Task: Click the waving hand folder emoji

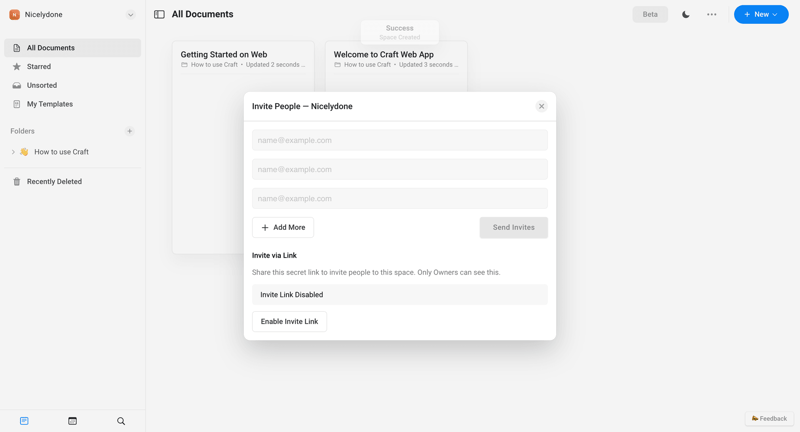Action: pyautogui.click(x=24, y=152)
